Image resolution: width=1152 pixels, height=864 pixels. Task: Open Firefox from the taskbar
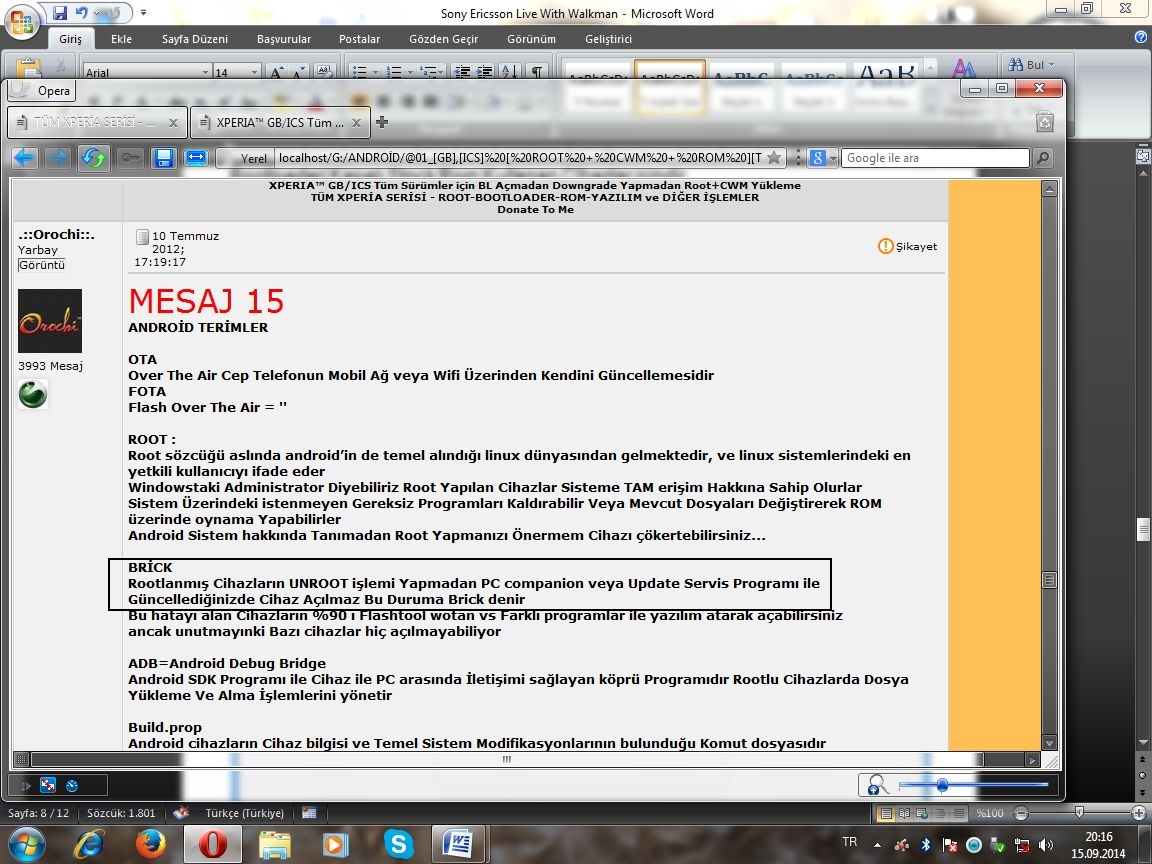[151, 844]
